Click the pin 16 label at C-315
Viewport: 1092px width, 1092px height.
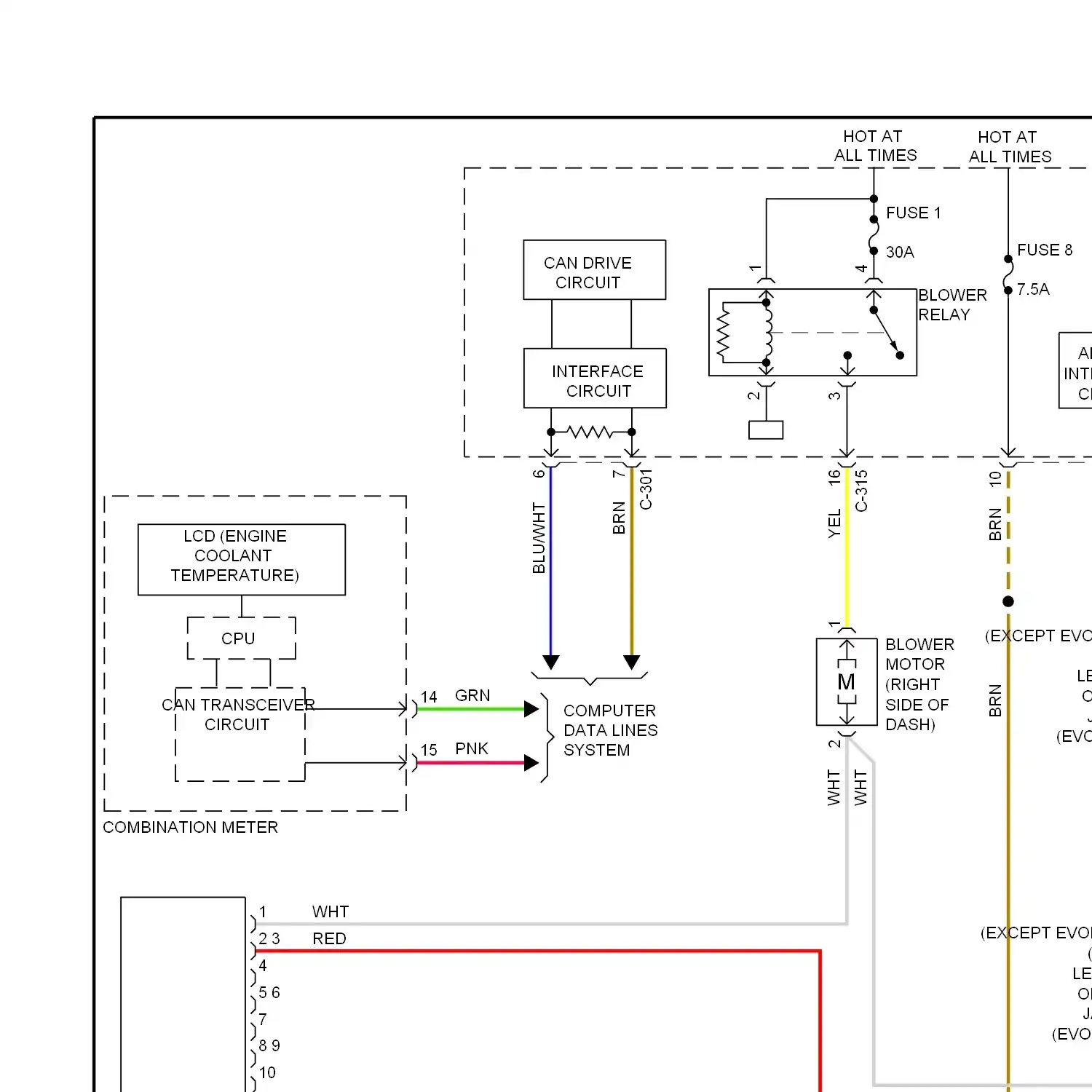pos(834,478)
